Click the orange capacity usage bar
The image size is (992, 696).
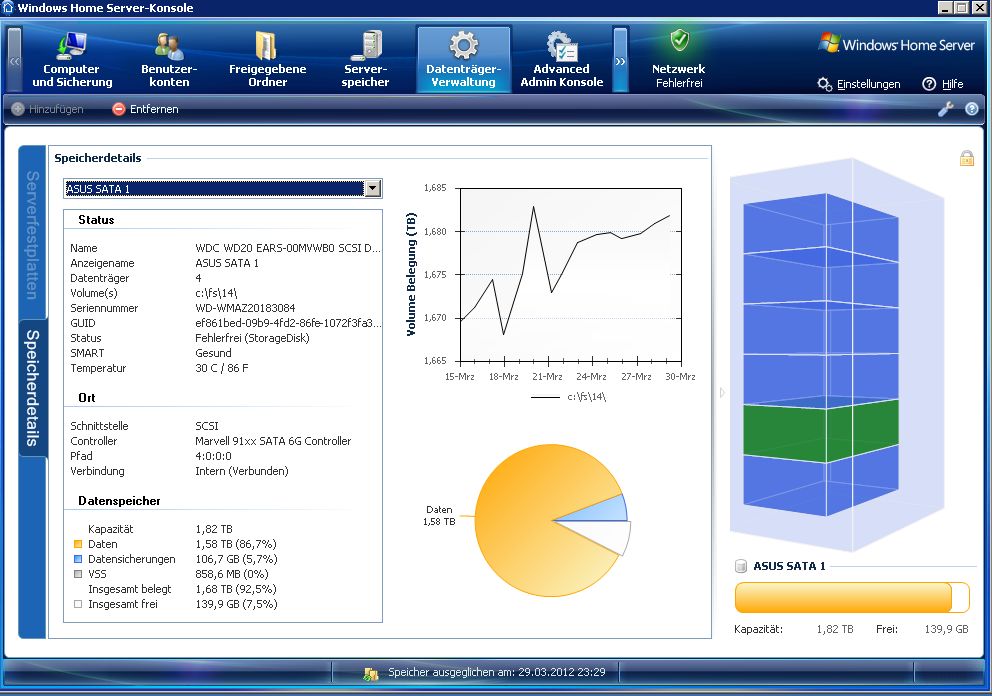click(852, 597)
